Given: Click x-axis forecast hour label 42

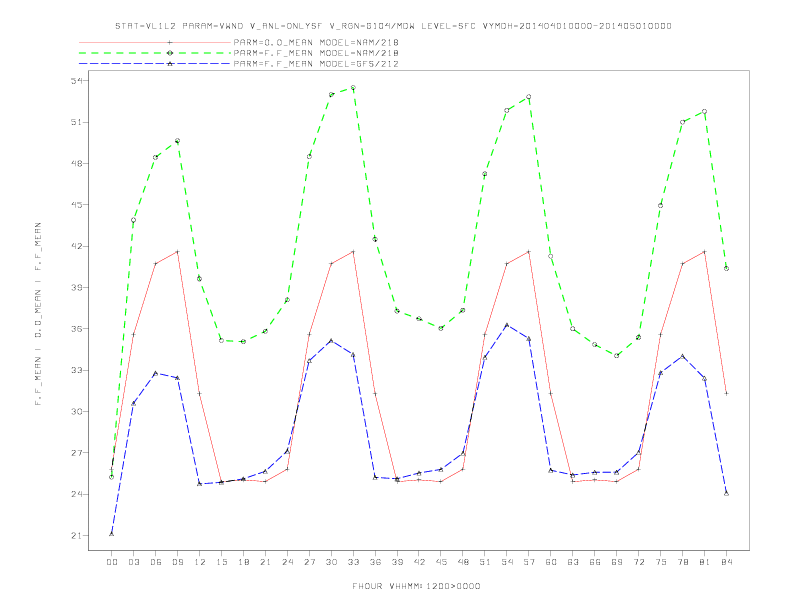Looking at the screenshot, I should click(419, 562).
